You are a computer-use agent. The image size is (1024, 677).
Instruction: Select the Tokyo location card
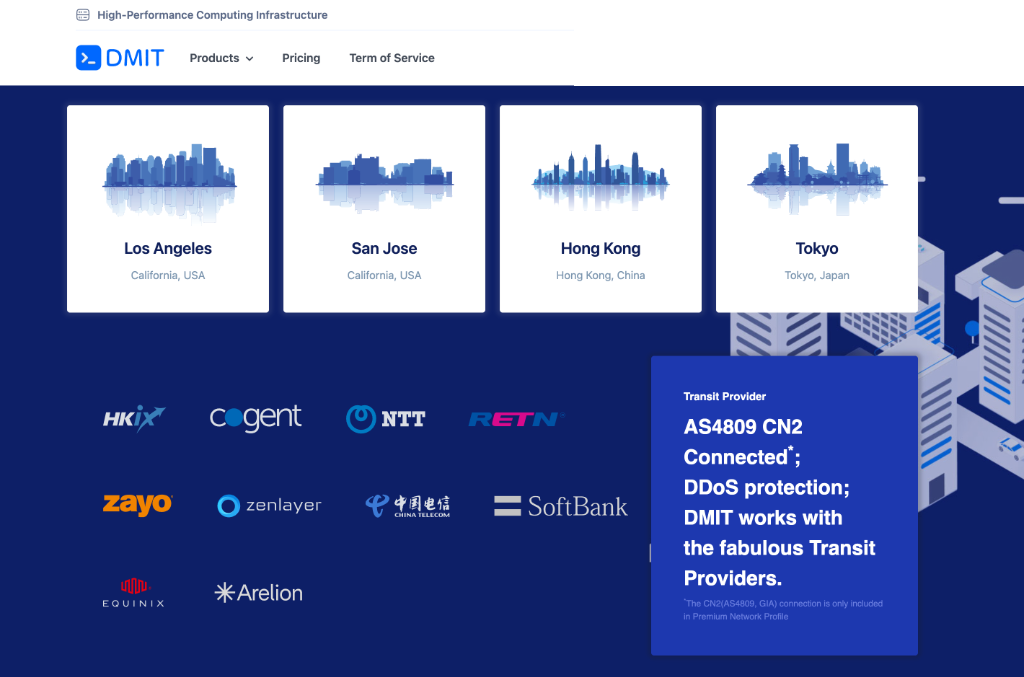pos(817,209)
